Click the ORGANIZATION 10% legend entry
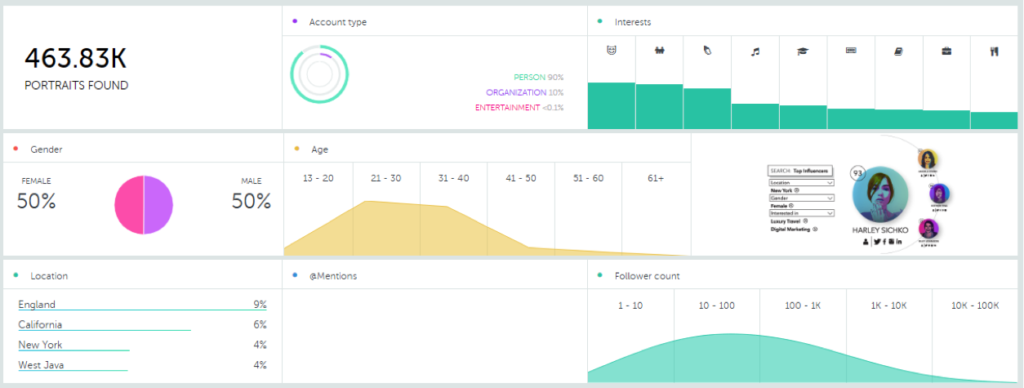Image resolution: width=1024 pixels, height=388 pixels. click(x=524, y=92)
